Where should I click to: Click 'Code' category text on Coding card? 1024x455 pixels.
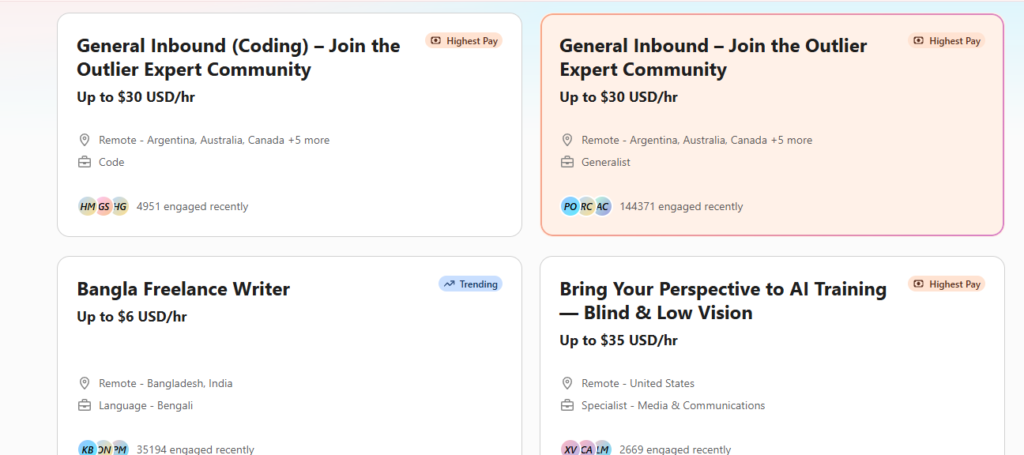(112, 163)
